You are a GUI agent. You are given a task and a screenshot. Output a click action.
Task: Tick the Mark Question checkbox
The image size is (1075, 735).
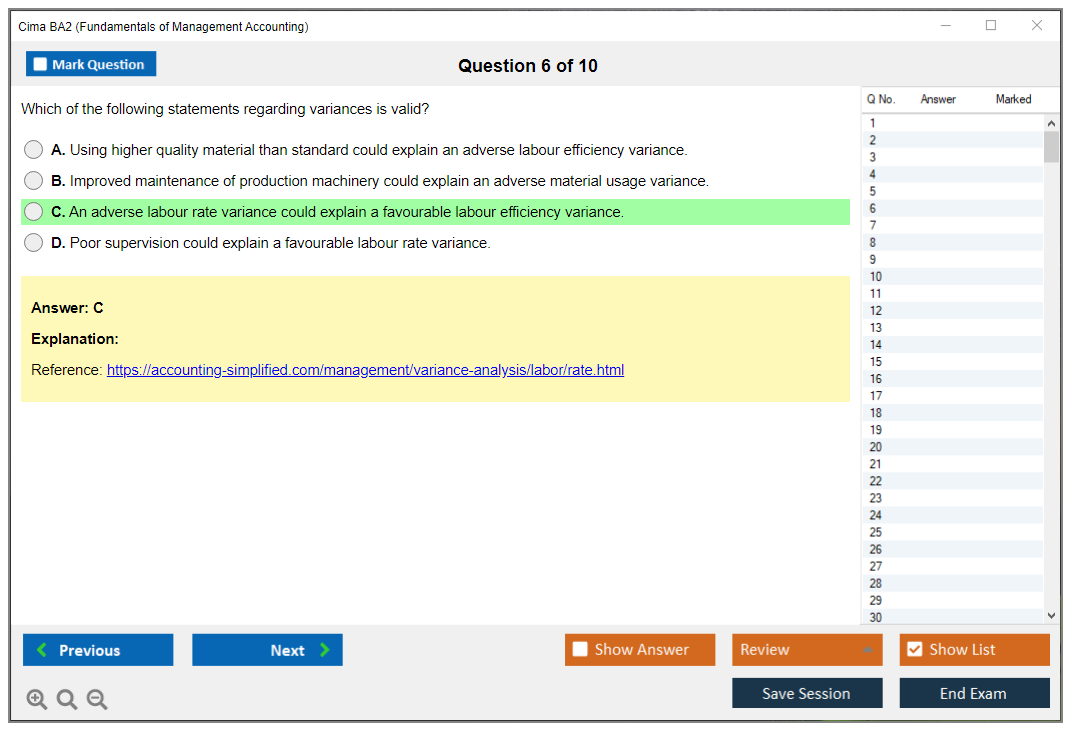coord(41,65)
